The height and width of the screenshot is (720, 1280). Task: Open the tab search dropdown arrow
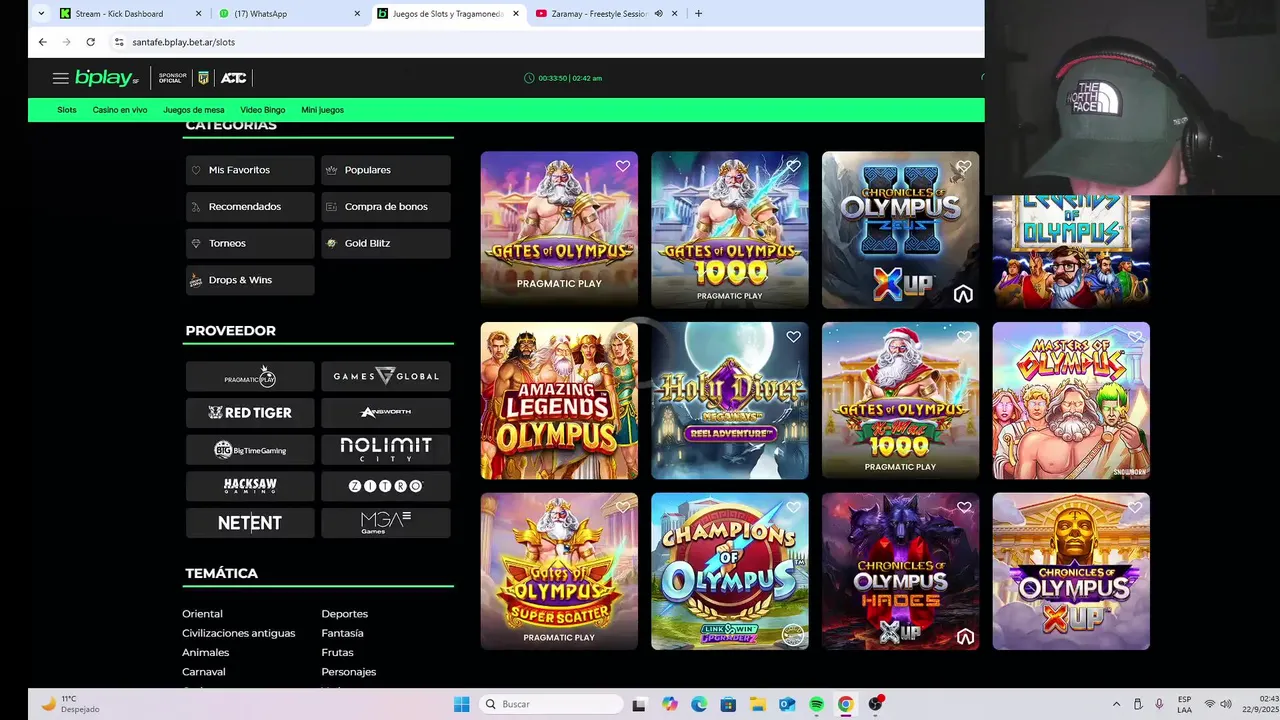coord(41,14)
